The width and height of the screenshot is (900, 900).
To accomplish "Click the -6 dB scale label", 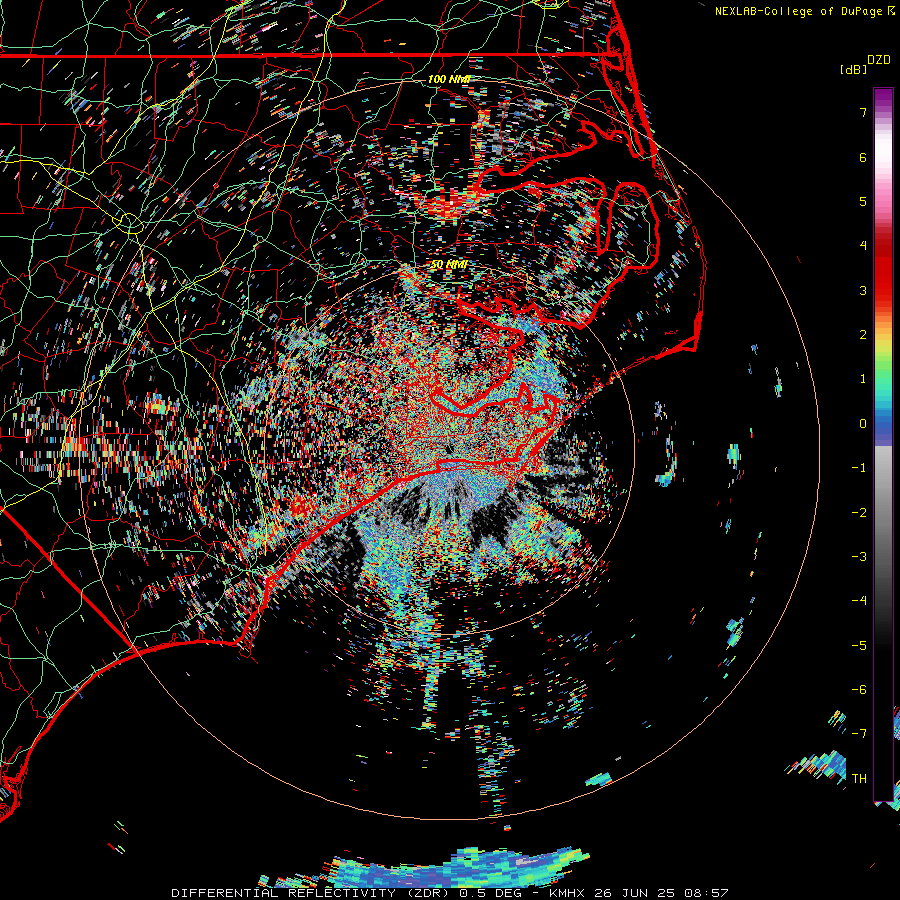I will (x=859, y=690).
